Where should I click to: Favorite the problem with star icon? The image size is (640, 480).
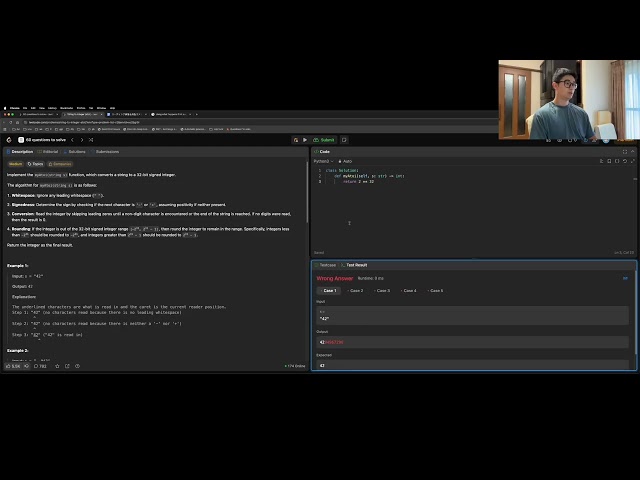click(x=57, y=366)
